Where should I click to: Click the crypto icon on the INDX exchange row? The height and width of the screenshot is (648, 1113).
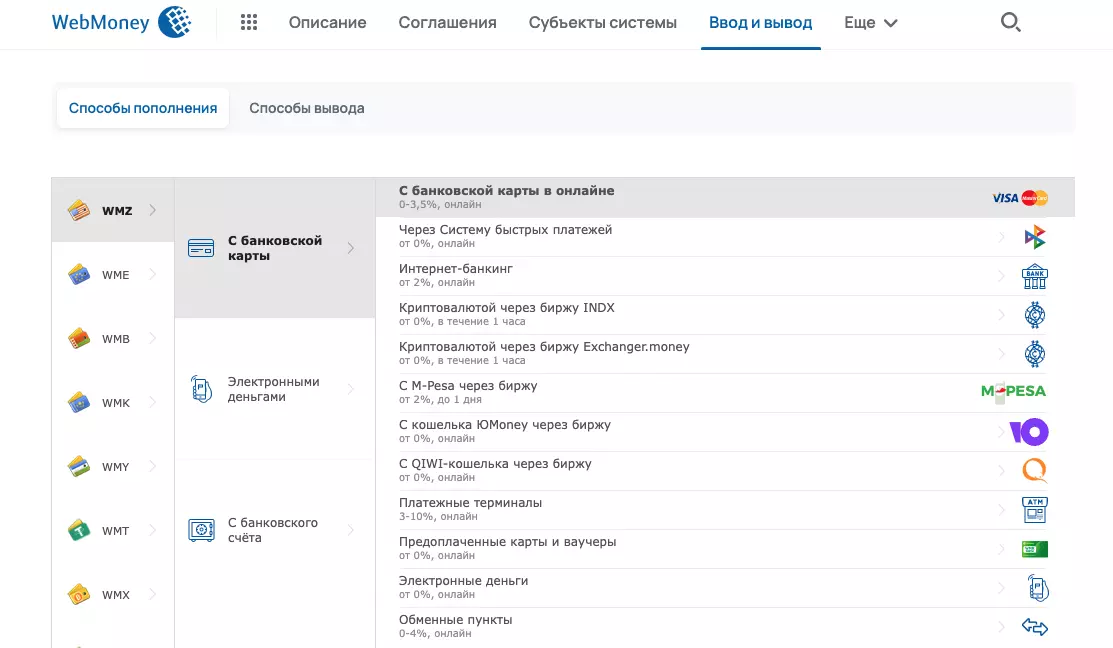(1035, 314)
